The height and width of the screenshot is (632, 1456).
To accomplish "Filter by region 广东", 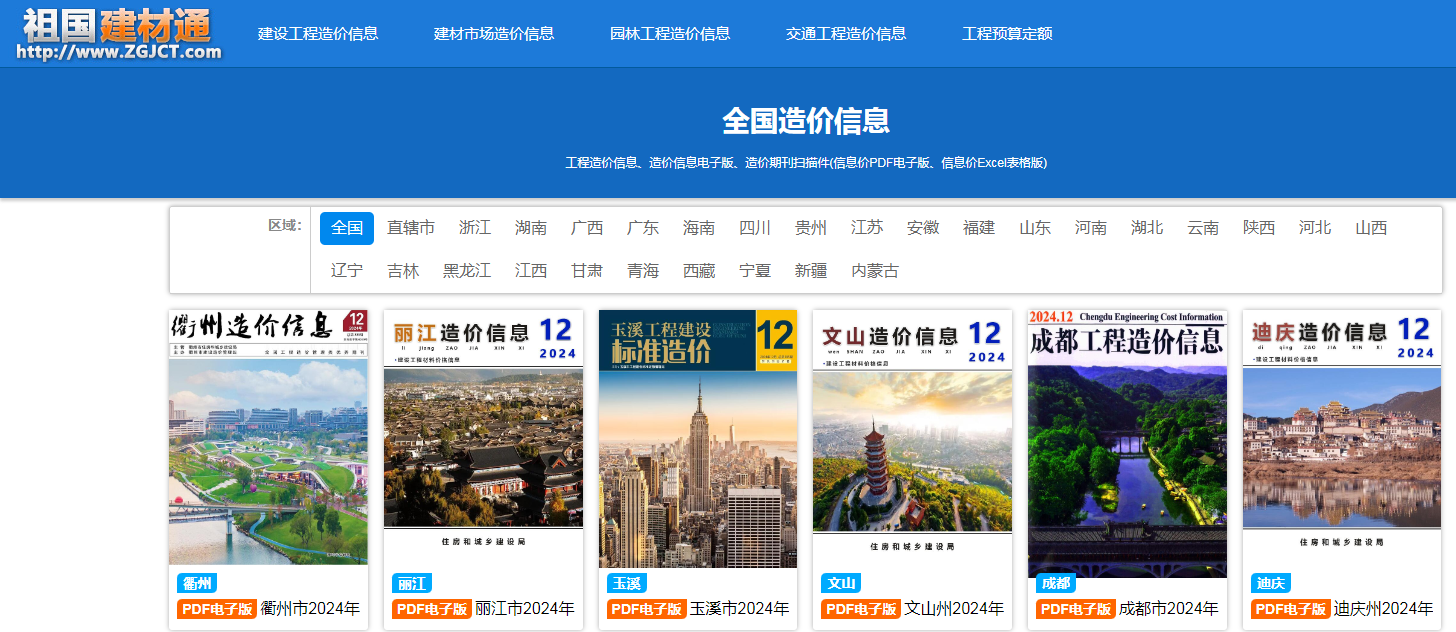I will pos(643,228).
